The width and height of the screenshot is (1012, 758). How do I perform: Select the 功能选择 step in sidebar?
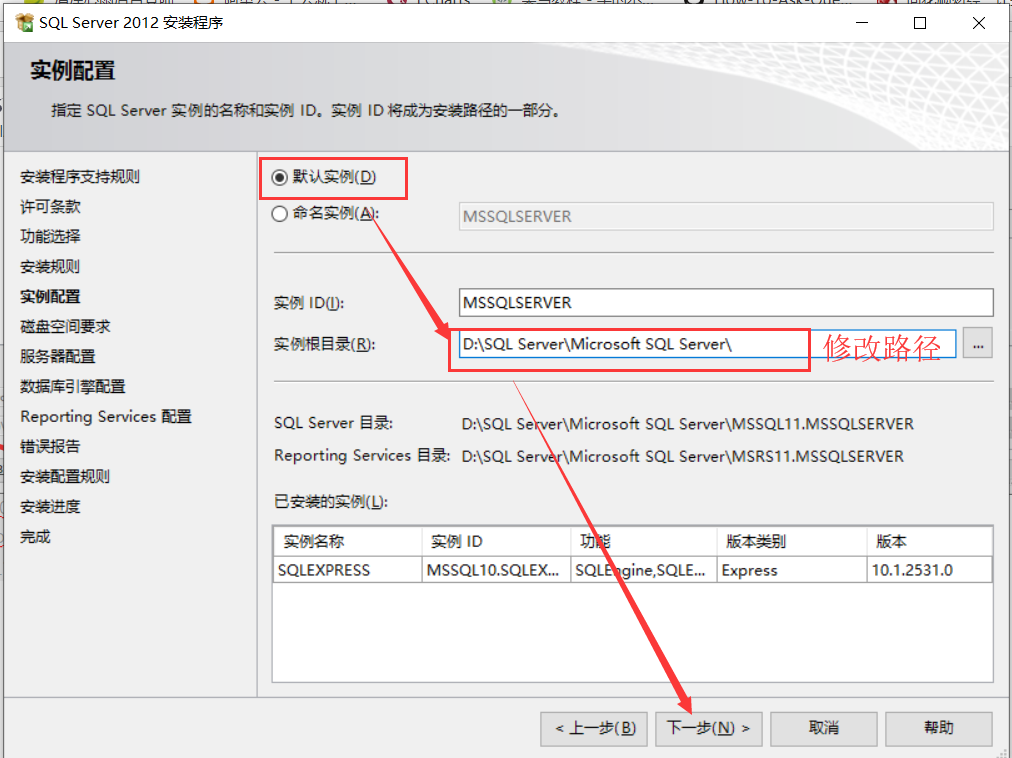pos(50,236)
